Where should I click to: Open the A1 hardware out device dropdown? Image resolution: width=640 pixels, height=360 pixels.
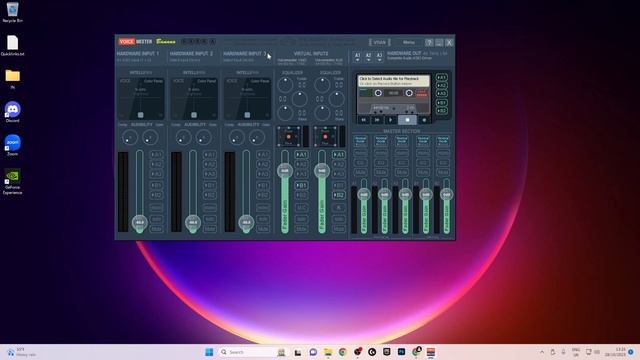pos(358,57)
